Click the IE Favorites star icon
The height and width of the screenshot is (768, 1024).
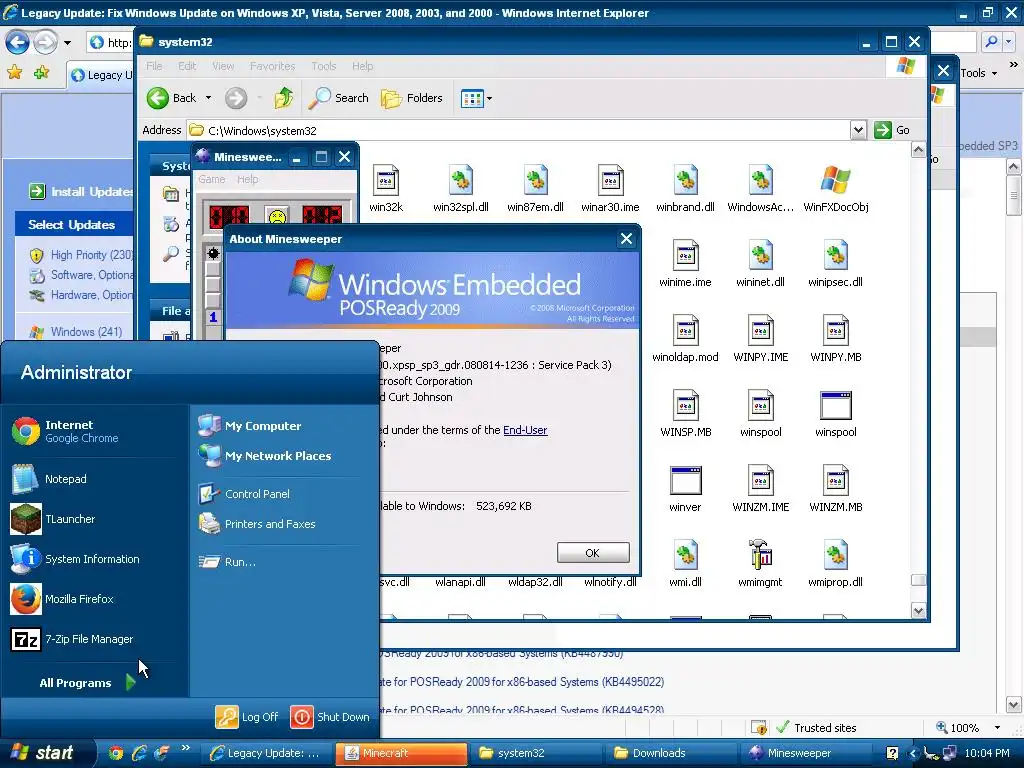coord(14,72)
